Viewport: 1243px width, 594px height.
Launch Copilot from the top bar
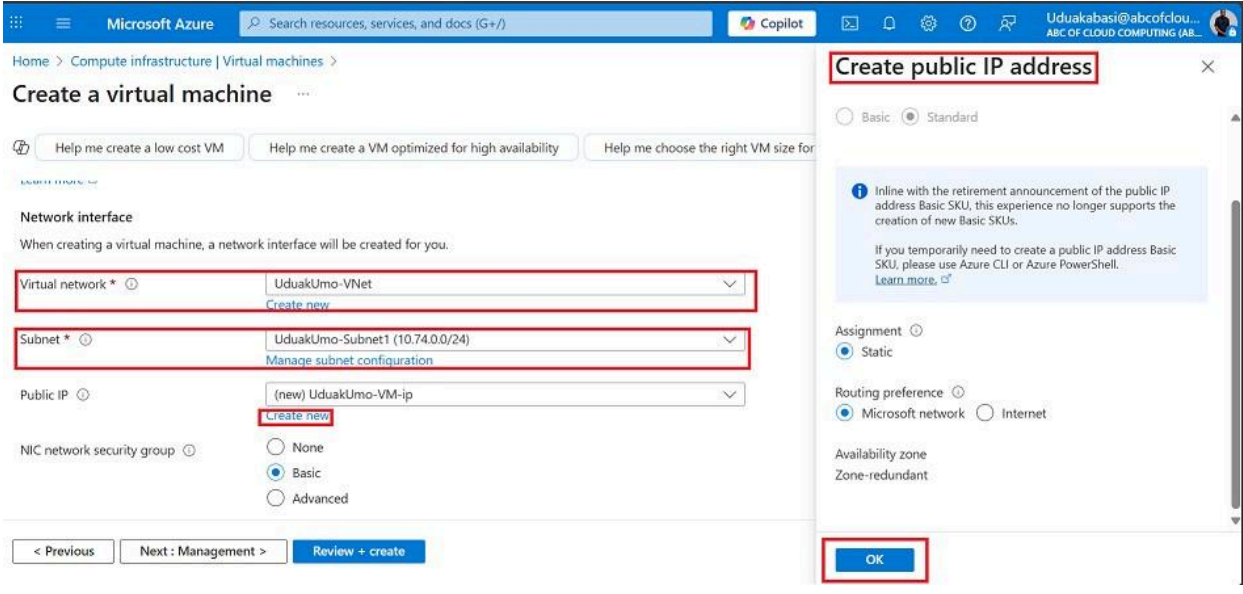(x=774, y=23)
